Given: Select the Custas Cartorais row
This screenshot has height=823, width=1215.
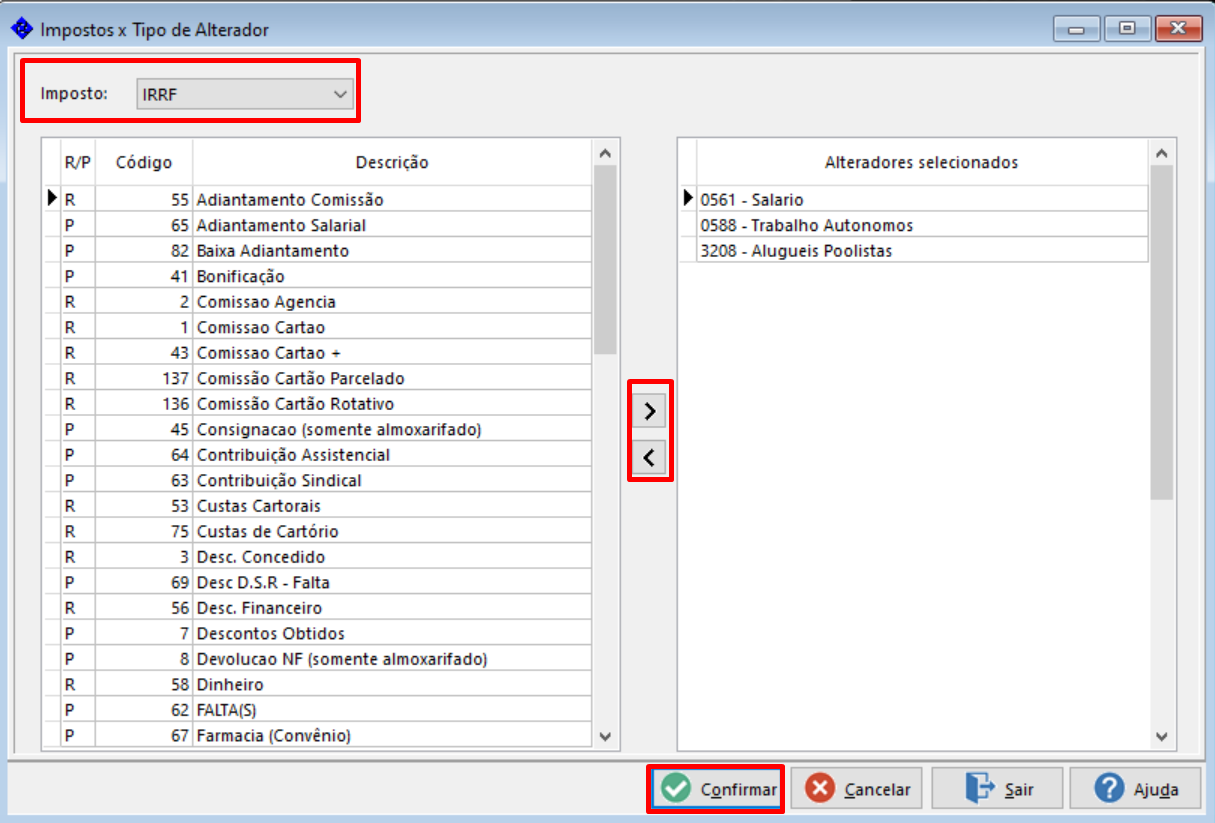Looking at the screenshot, I should click(318, 505).
